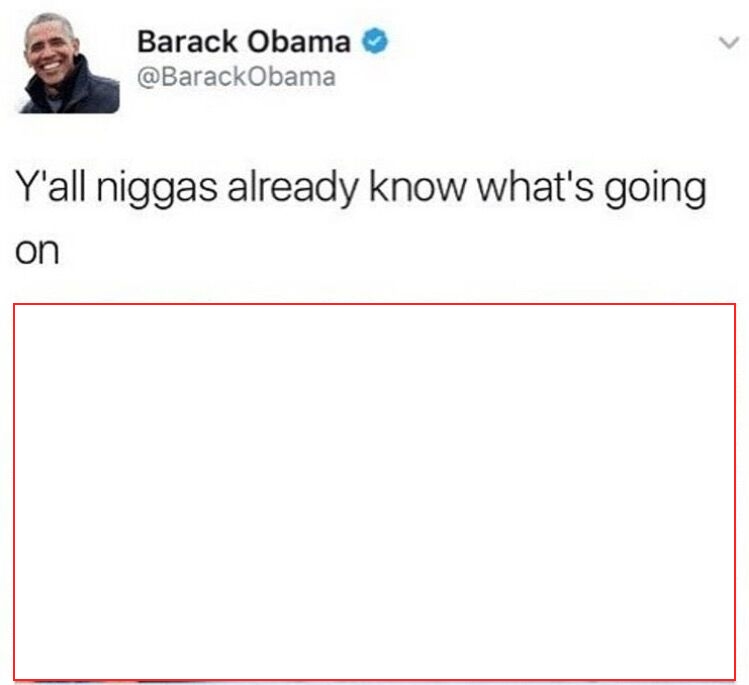The height and width of the screenshot is (685, 749).
Task: Open the tweet options chevron menu
Action: coord(729,43)
